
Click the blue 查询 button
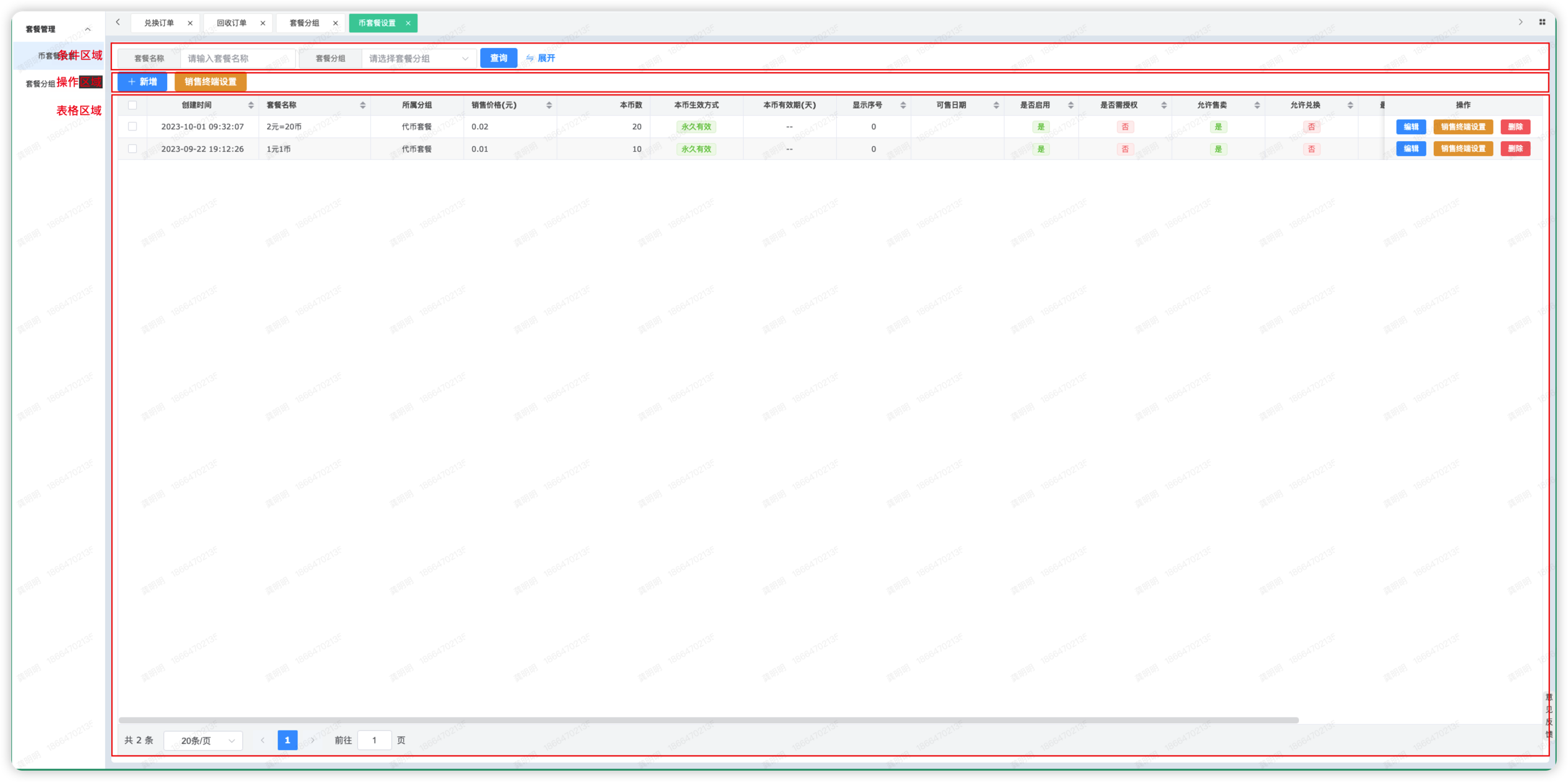tap(498, 58)
